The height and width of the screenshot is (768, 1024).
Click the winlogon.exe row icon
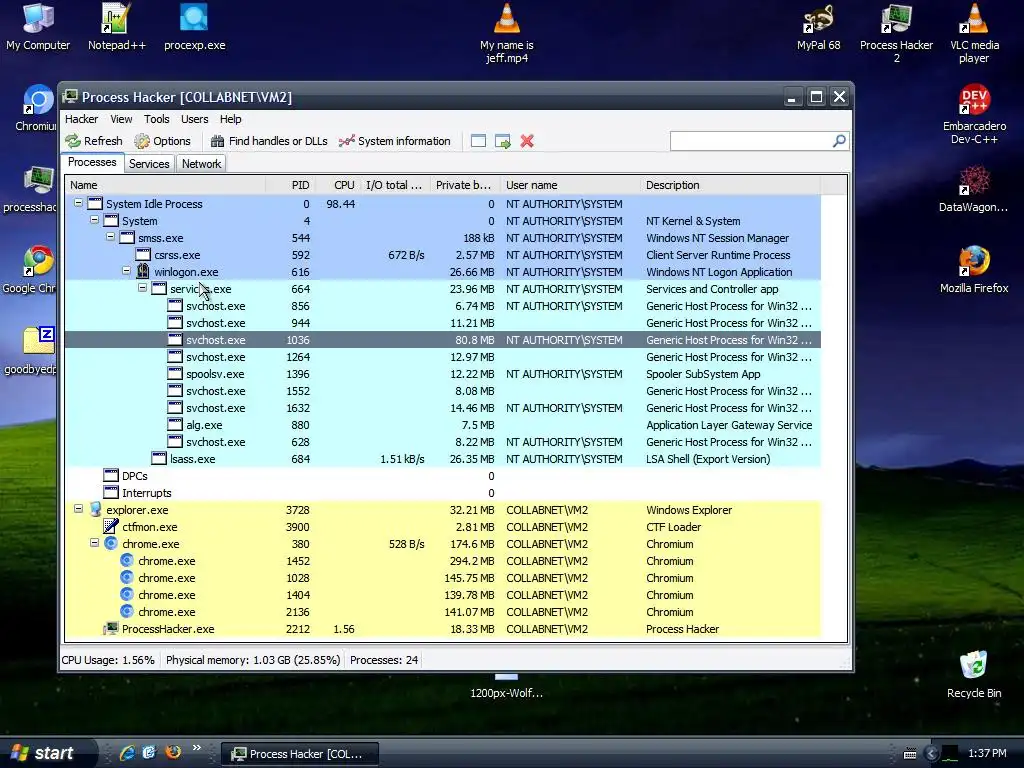(x=143, y=272)
